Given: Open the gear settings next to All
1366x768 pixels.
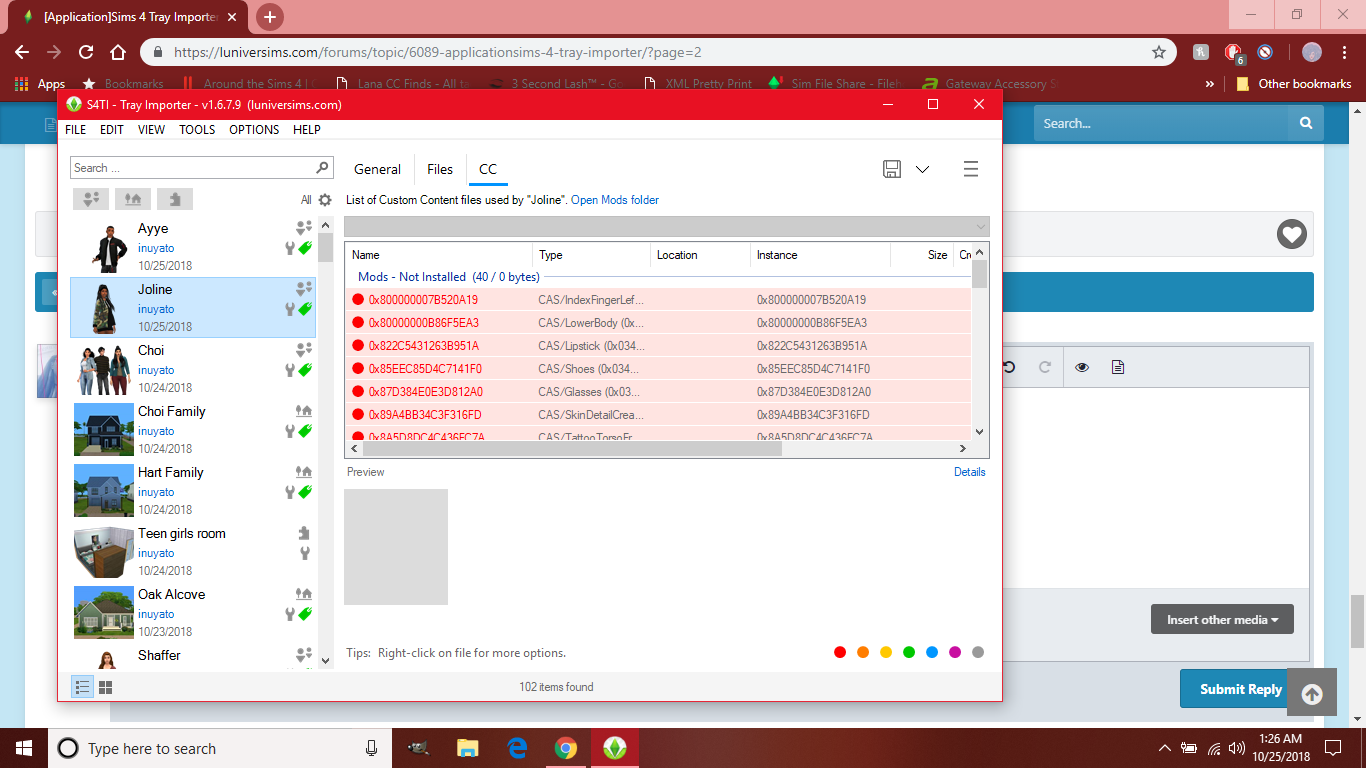Looking at the screenshot, I should coord(325,200).
